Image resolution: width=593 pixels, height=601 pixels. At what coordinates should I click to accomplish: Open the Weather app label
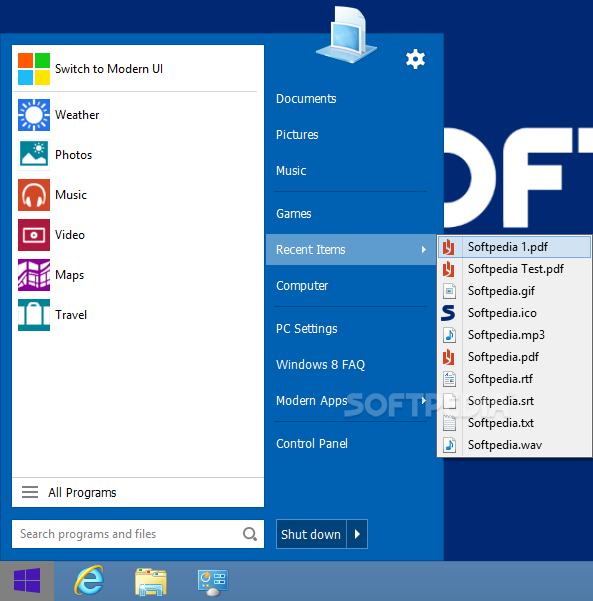point(77,115)
